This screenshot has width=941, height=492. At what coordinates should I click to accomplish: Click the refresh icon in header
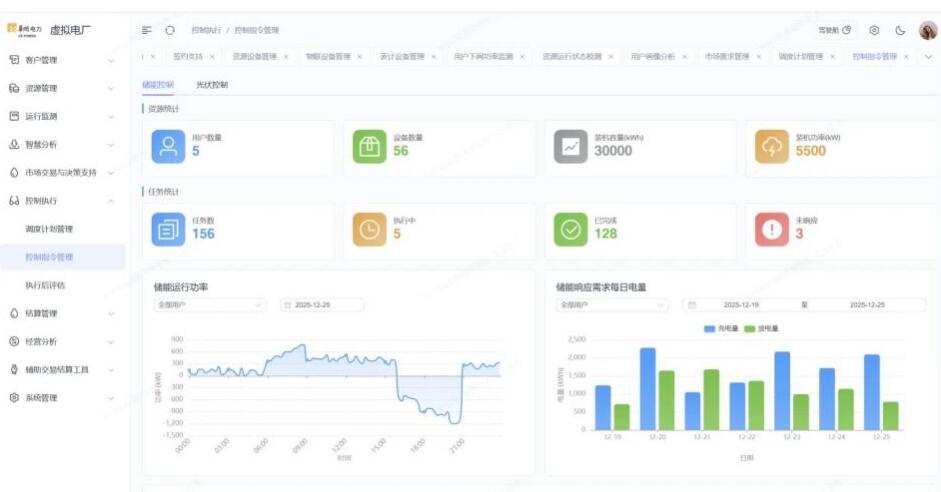[170, 30]
